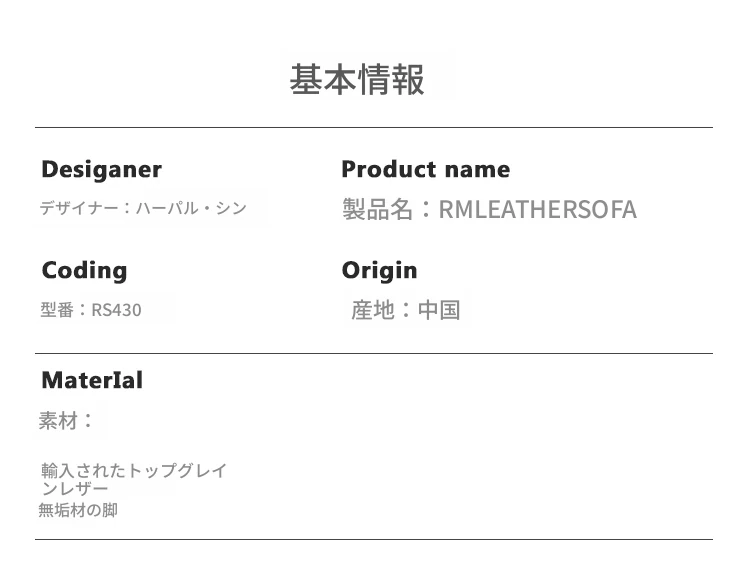Click the 素材 label
750x564 pixels.
click(59, 421)
